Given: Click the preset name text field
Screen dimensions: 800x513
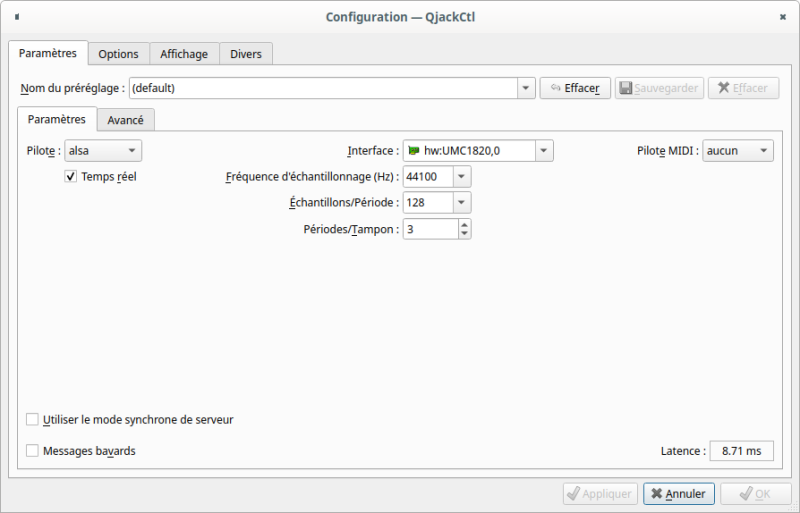Looking at the screenshot, I should tap(322, 88).
